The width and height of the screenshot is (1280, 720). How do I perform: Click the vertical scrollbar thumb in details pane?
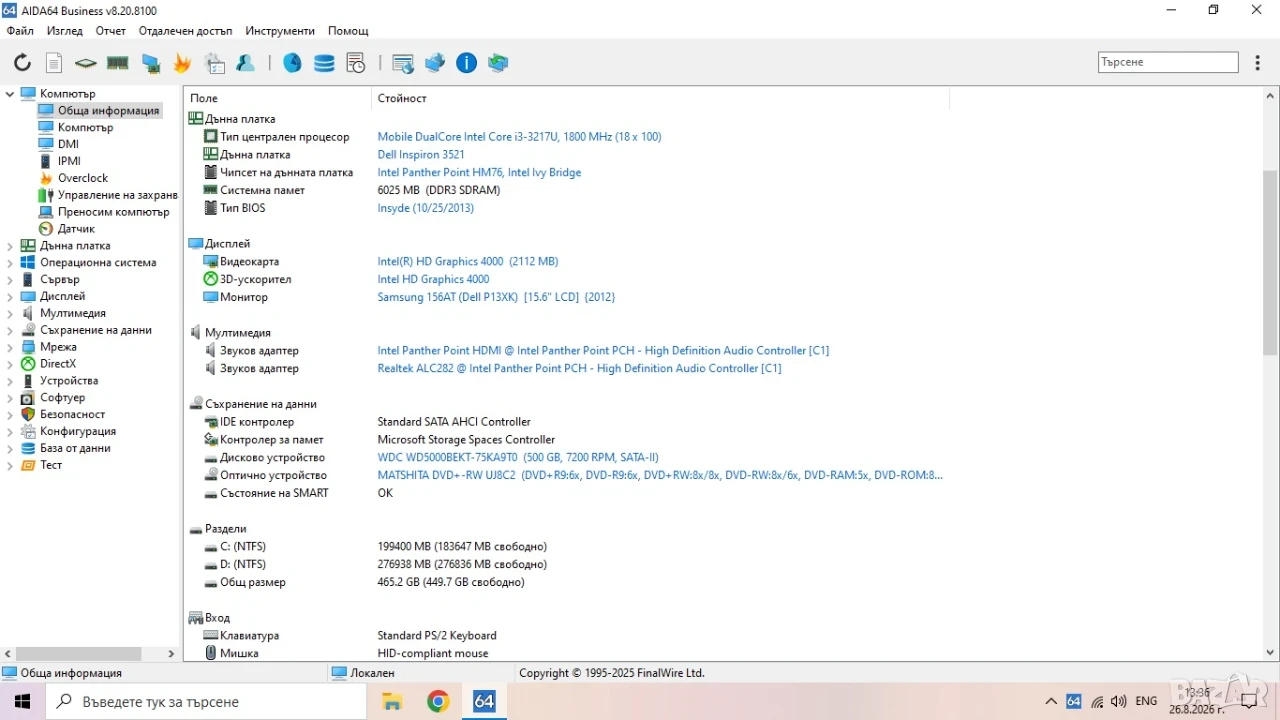coord(1271,263)
